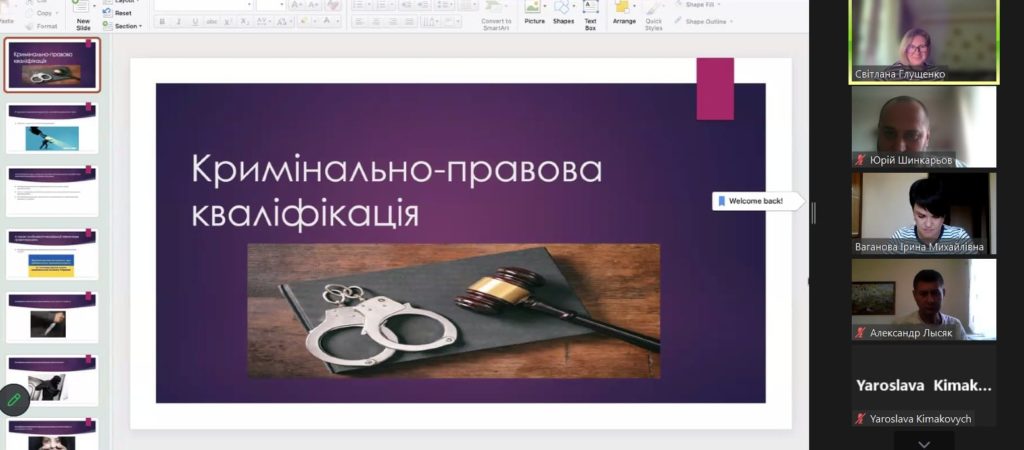The width and height of the screenshot is (1024, 450).
Task: Click Increase Indent icon
Action: tap(422, 5)
